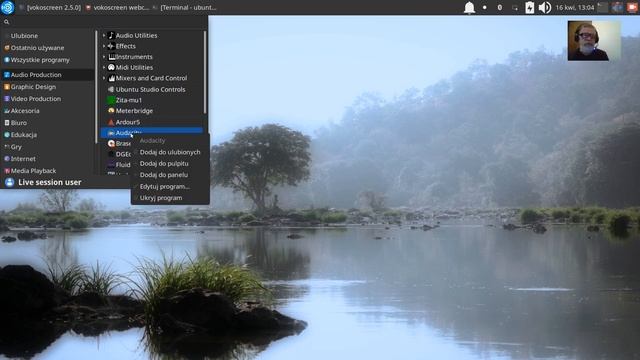Open the Akcesoria category
Viewport: 640px width, 360px height.
coord(47,111)
